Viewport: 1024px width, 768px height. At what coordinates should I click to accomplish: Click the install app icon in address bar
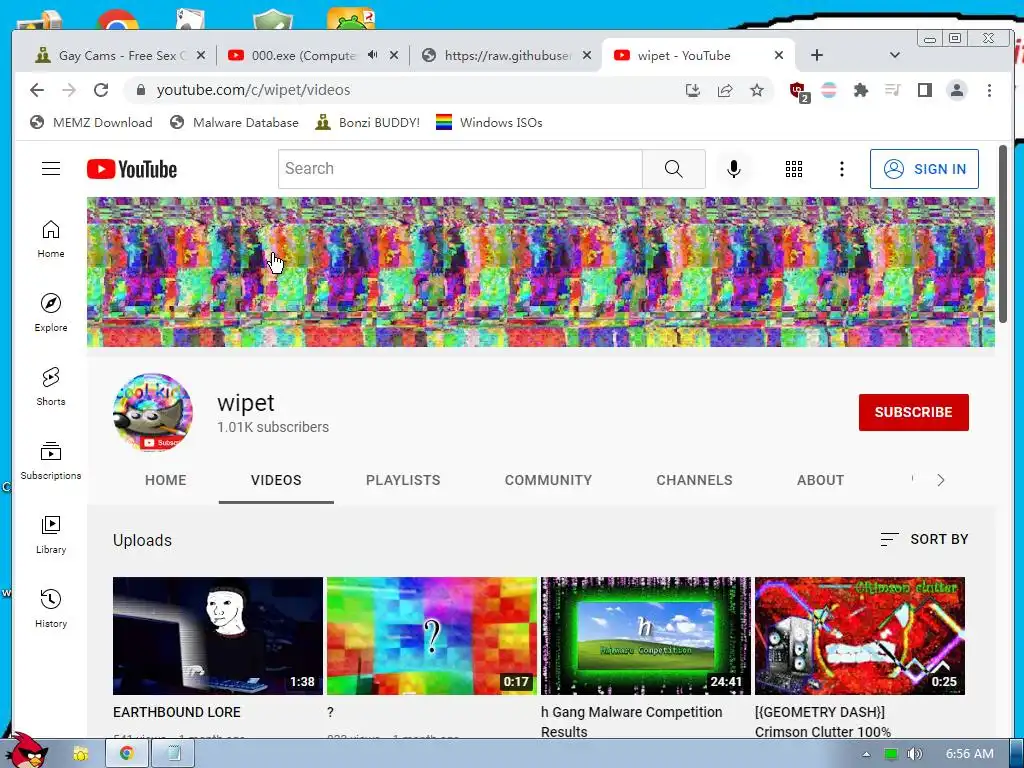(x=693, y=90)
